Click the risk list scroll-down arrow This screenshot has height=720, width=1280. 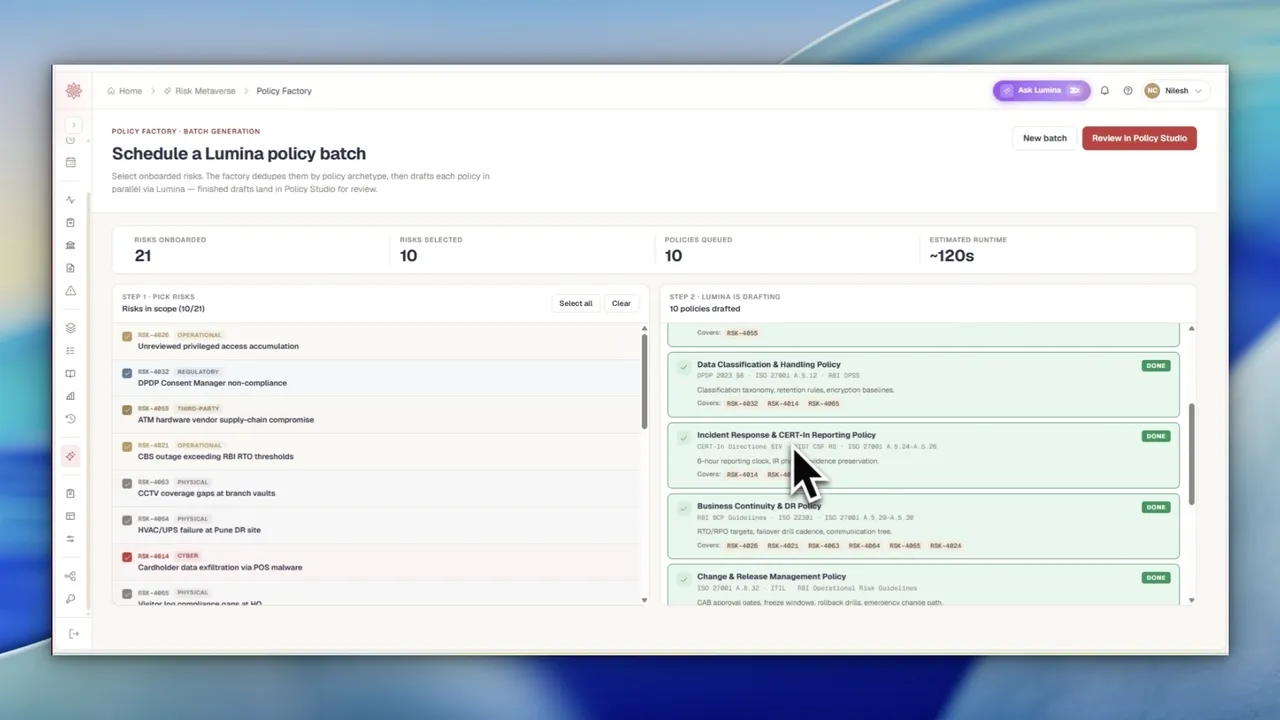(644, 600)
